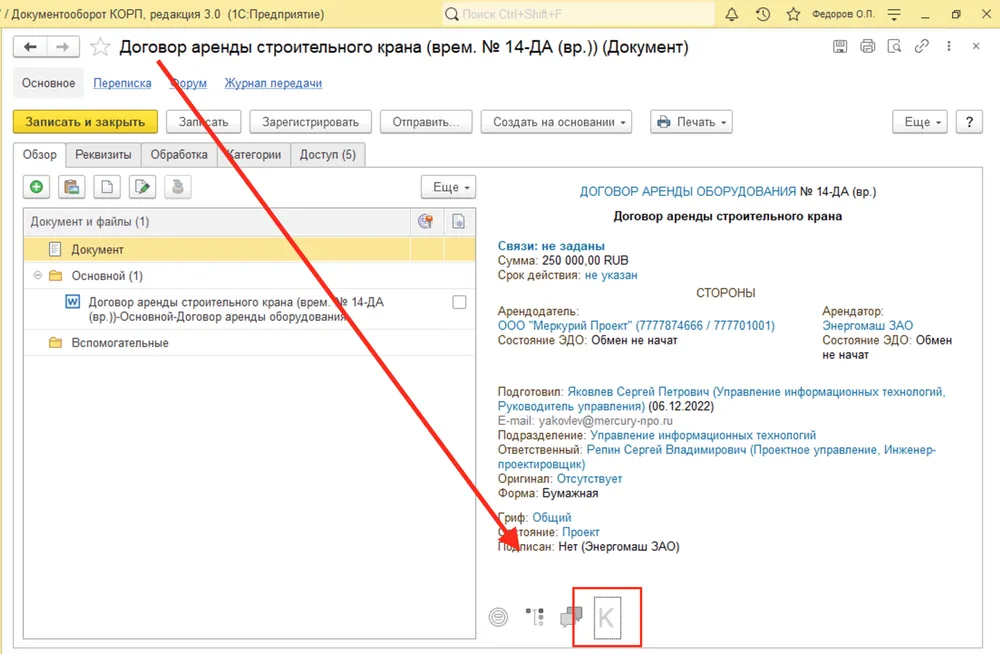
Task: Select Документ row in files list
Action: [x=249, y=249]
